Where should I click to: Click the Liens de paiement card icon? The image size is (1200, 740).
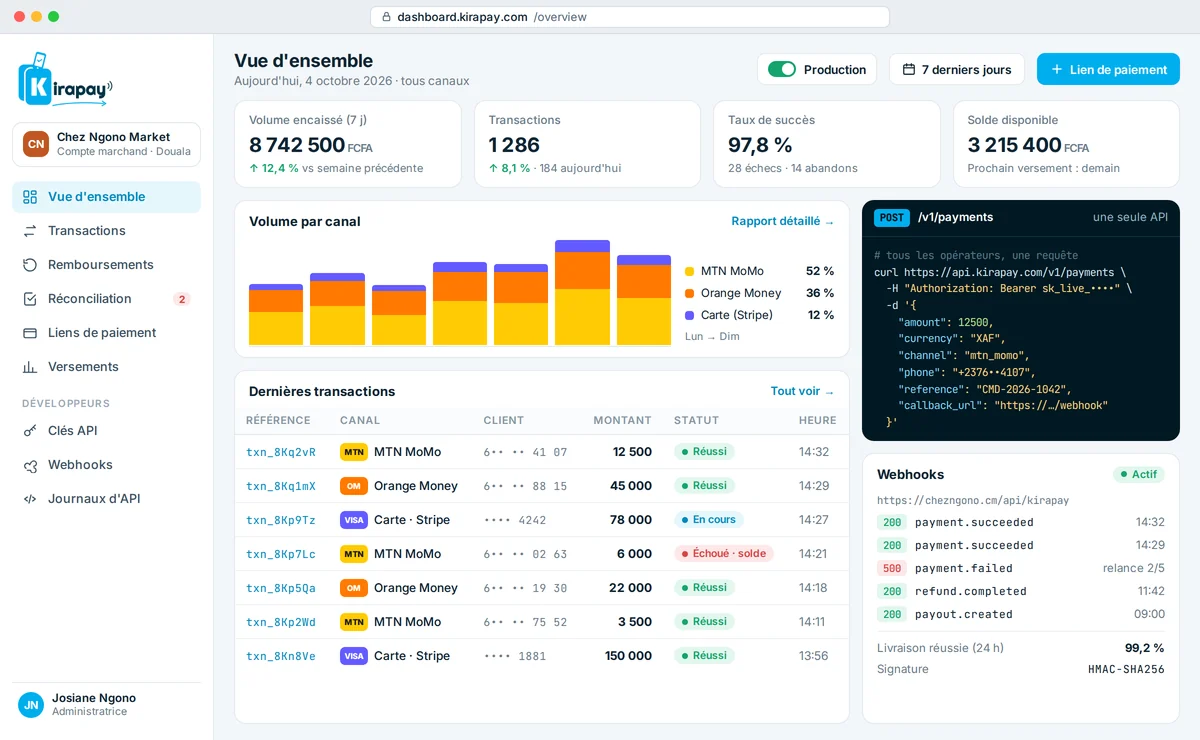30,333
